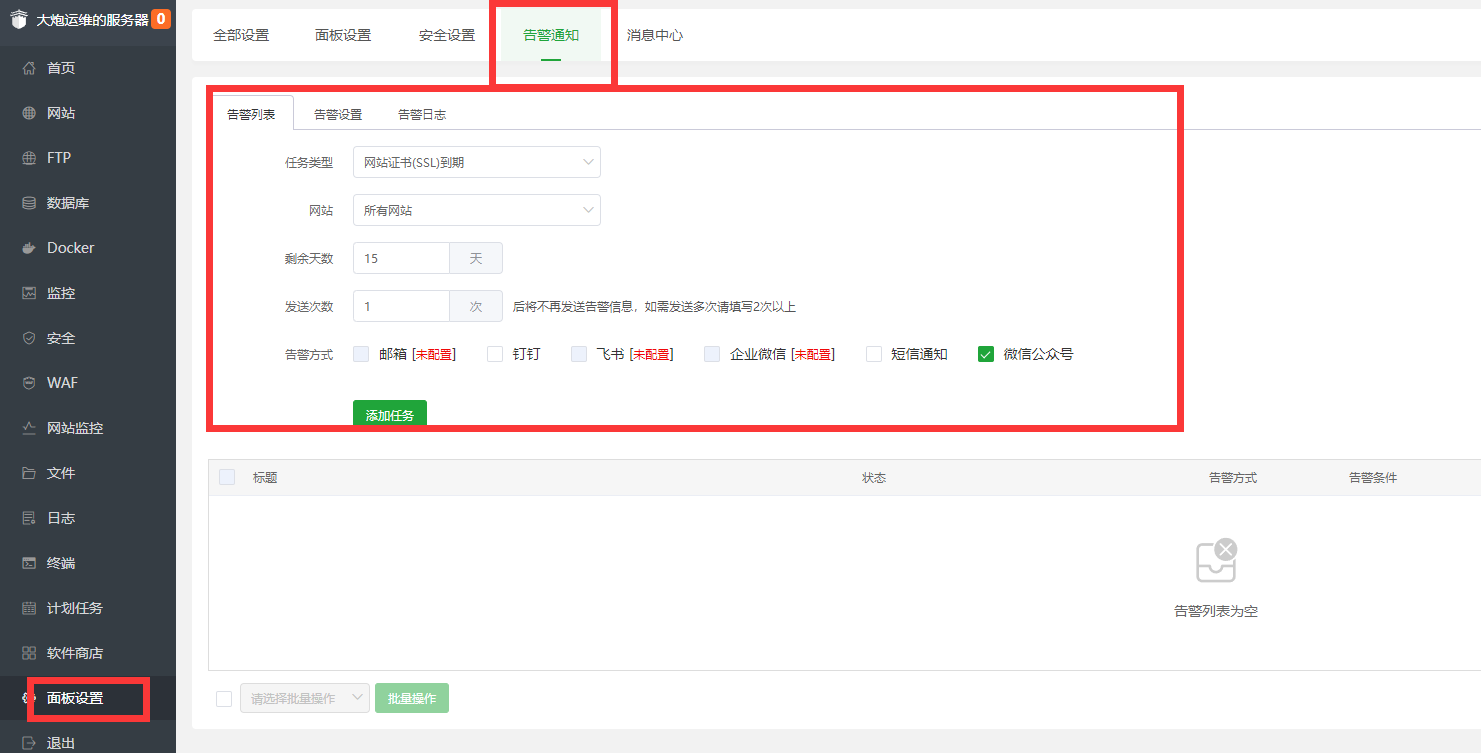Click red 未配置 link beside 企业微信
The image size is (1481, 753).
[813, 354]
